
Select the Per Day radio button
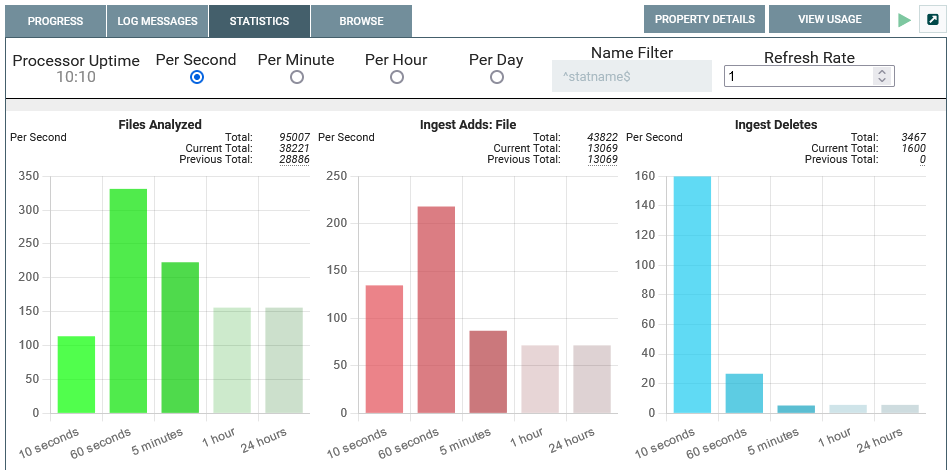coord(497,77)
